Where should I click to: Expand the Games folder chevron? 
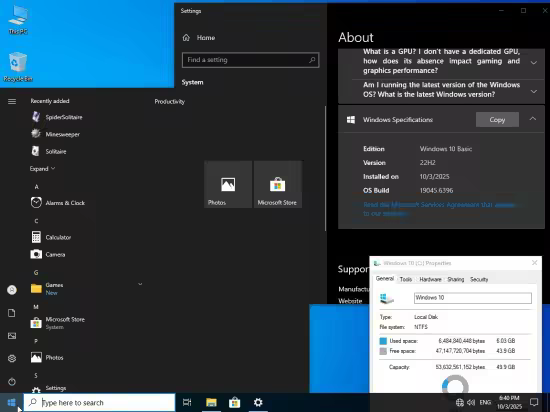coord(140,284)
